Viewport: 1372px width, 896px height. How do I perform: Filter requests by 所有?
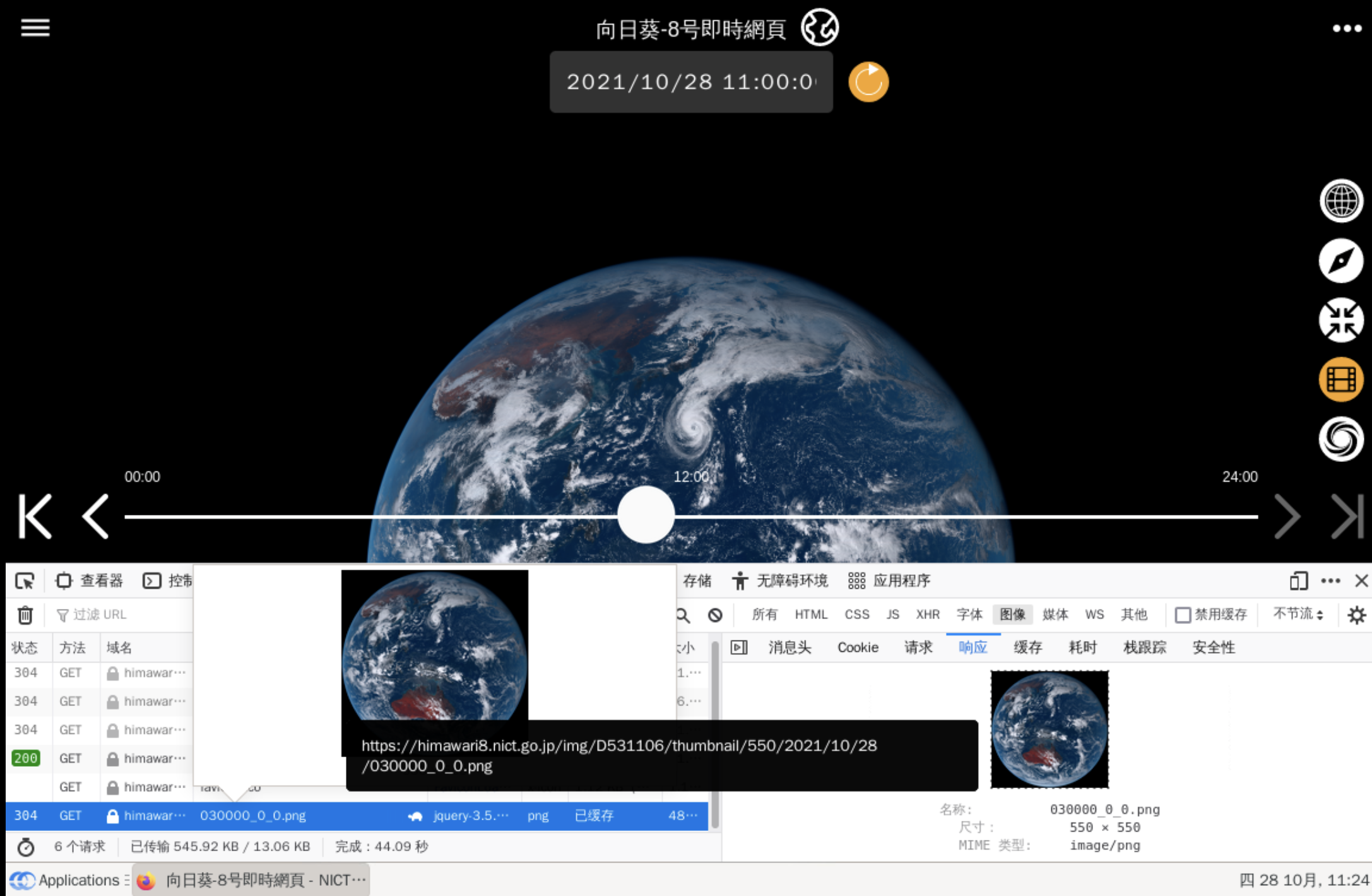pyautogui.click(x=764, y=615)
